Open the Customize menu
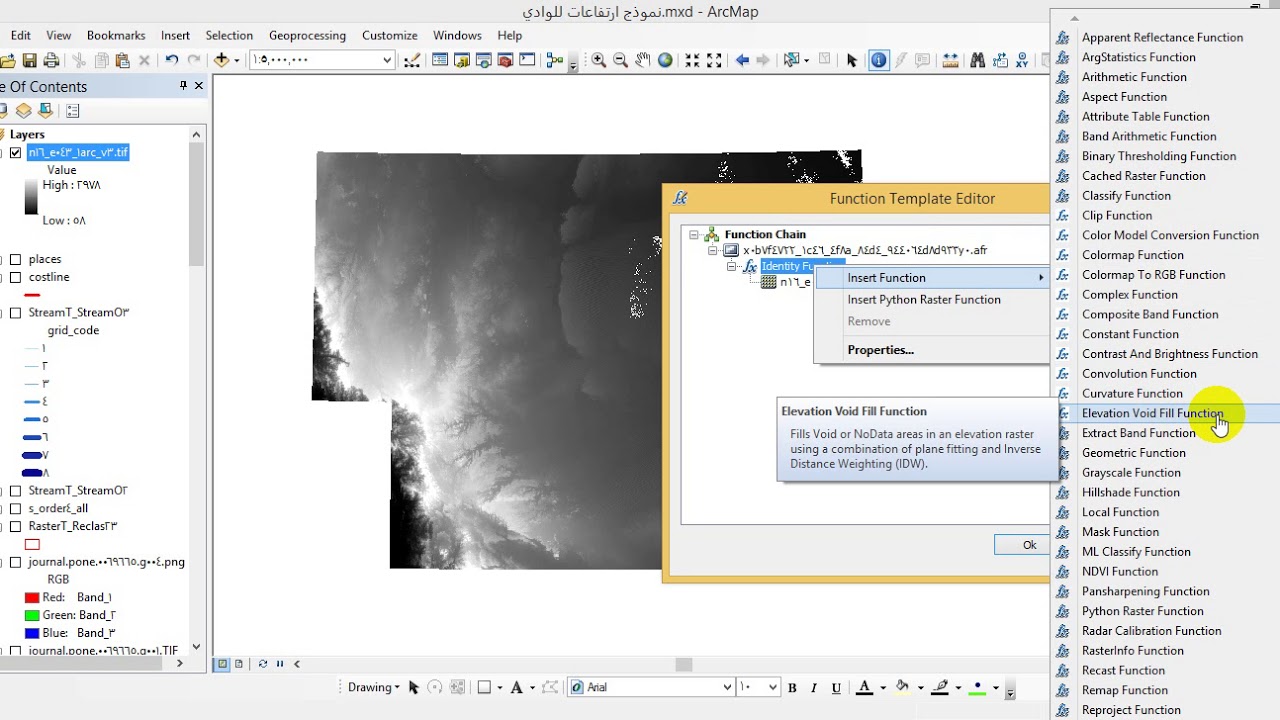Viewport: 1280px width, 720px height. pyautogui.click(x=390, y=35)
